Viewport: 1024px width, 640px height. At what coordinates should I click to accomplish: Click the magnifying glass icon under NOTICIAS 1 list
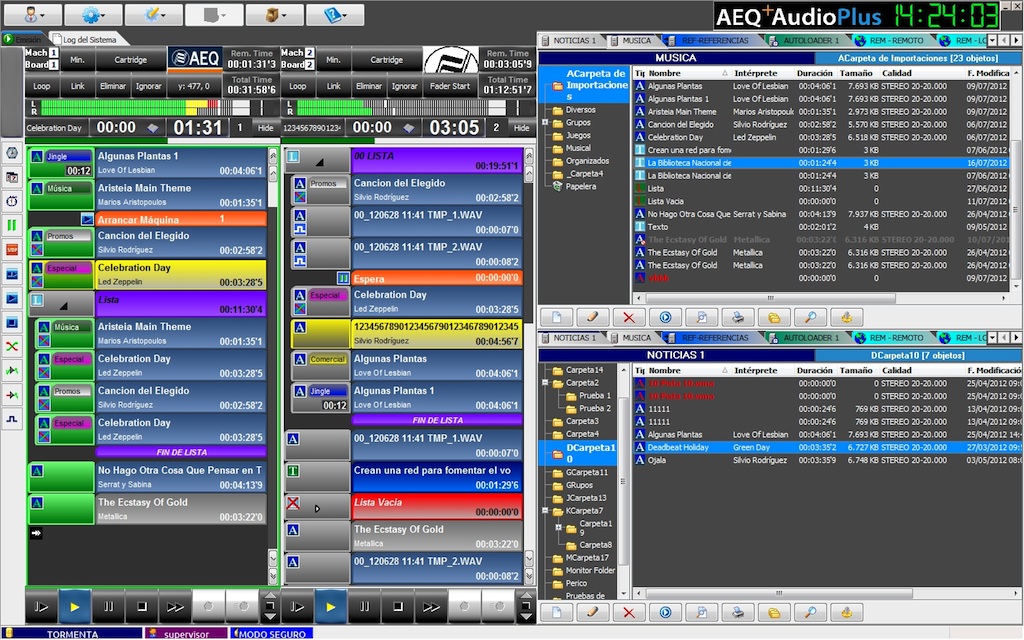810,613
